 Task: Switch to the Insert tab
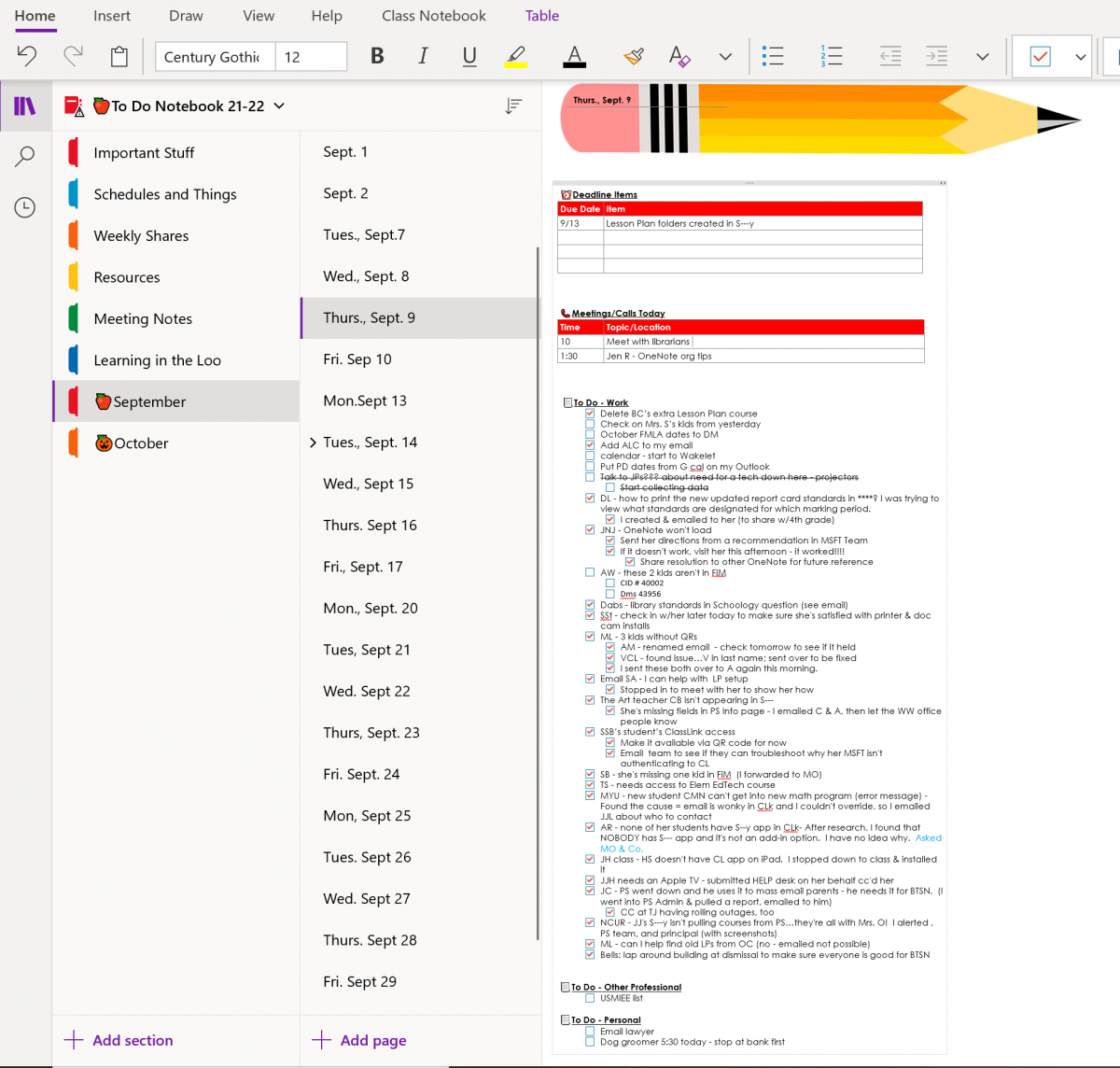(x=111, y=16)
